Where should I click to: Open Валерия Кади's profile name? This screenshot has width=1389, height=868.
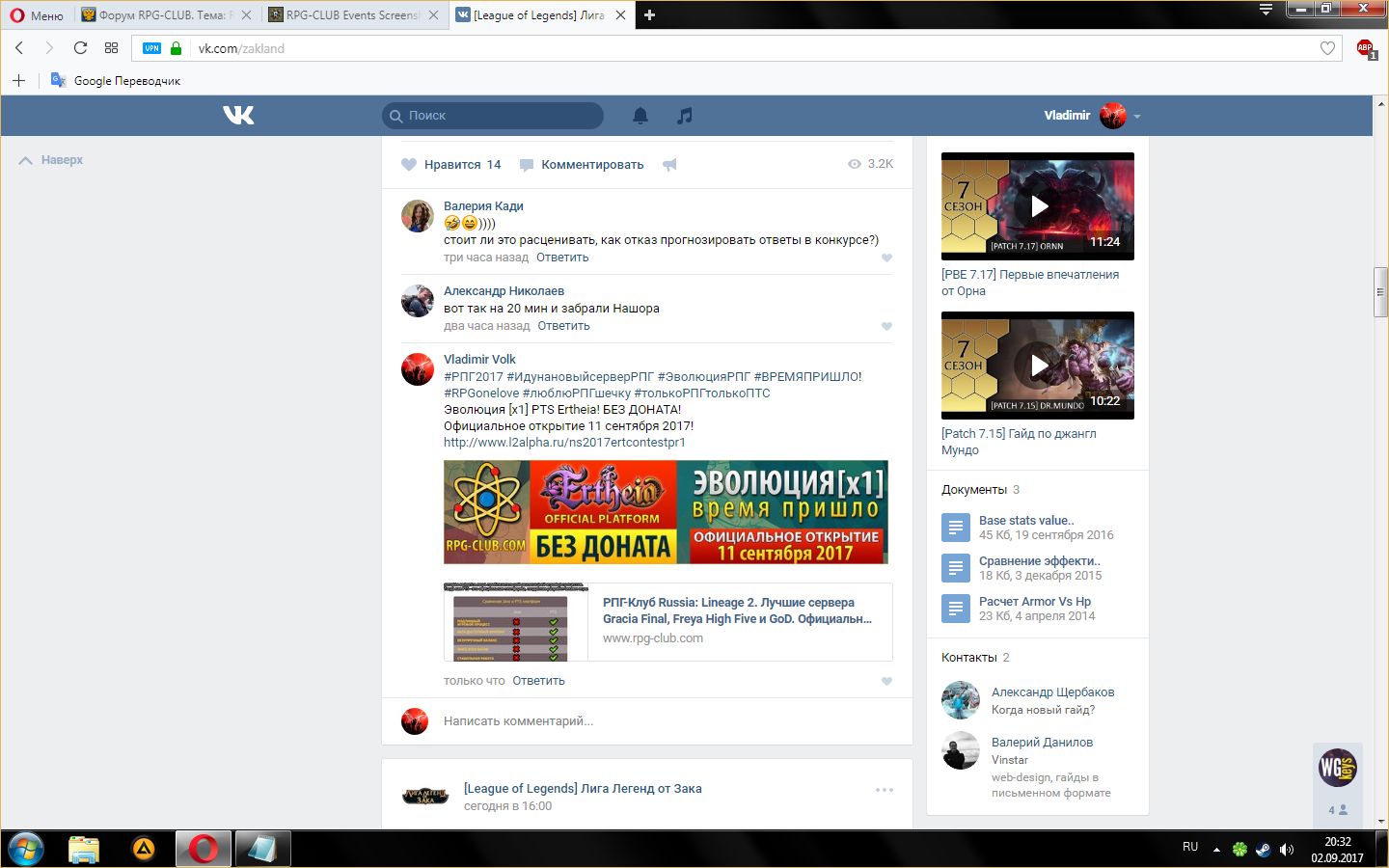tap(483, 206)
